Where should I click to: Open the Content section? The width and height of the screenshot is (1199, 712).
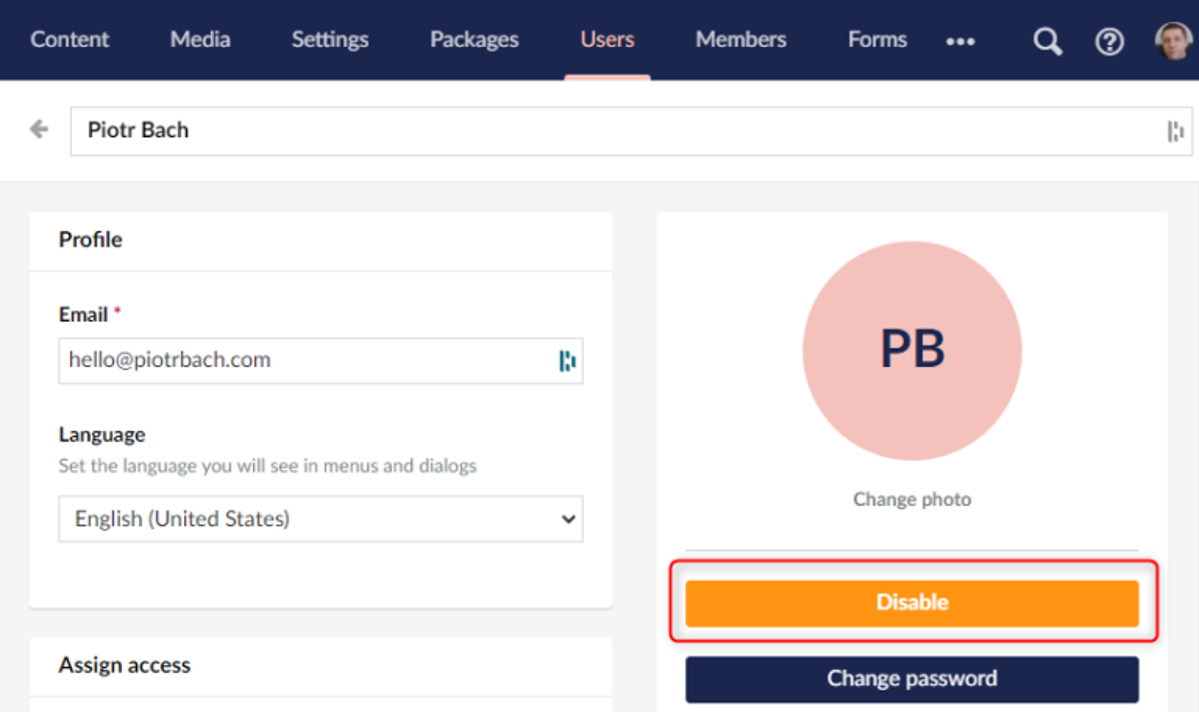(x=70, y=40)
